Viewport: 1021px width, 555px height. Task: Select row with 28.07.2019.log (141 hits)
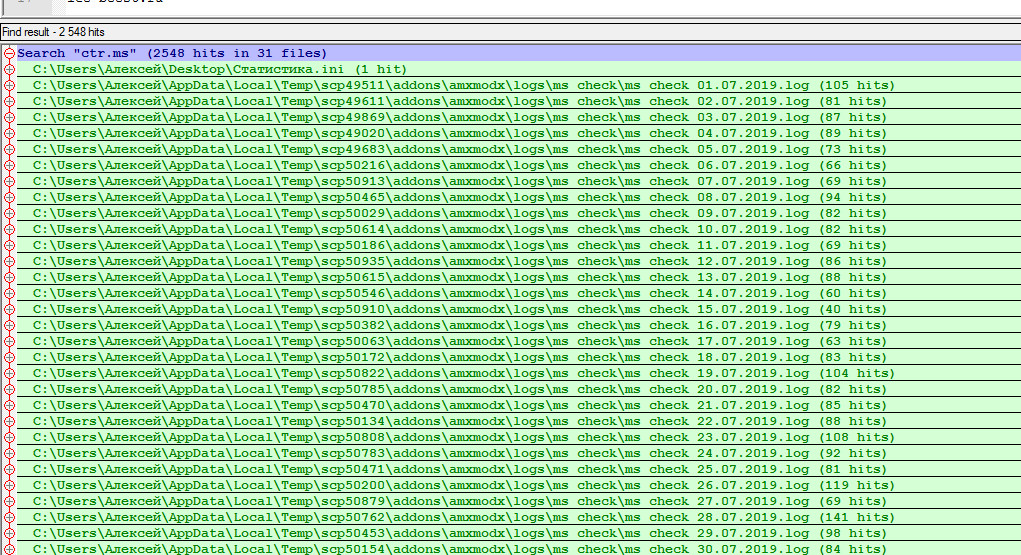point(518,518)
